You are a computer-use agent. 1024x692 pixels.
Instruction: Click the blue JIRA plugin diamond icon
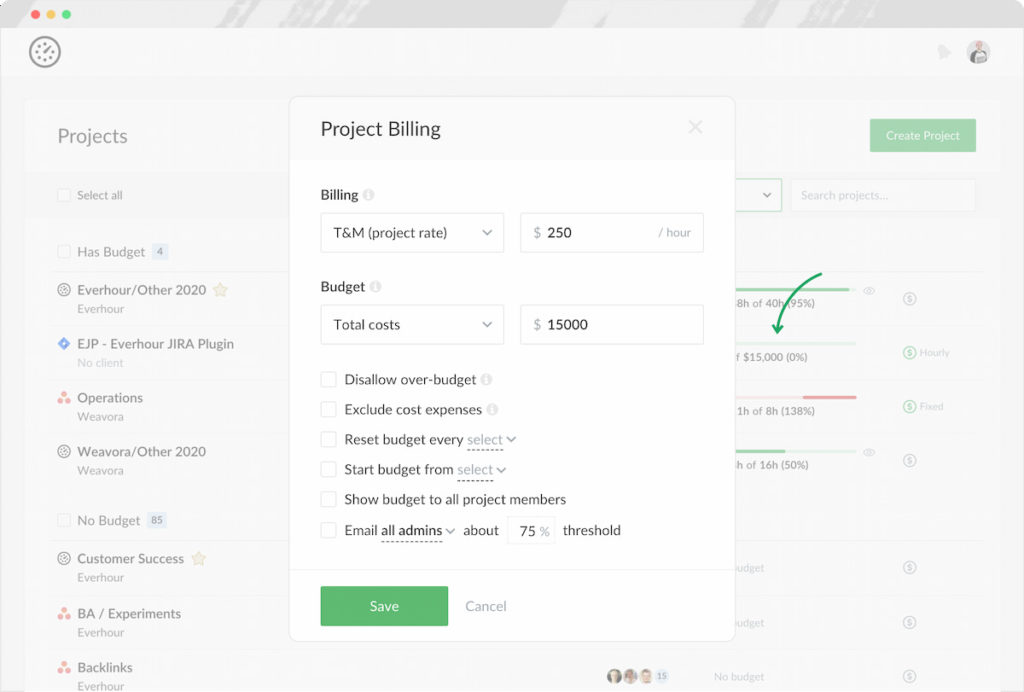pos(63,343)
